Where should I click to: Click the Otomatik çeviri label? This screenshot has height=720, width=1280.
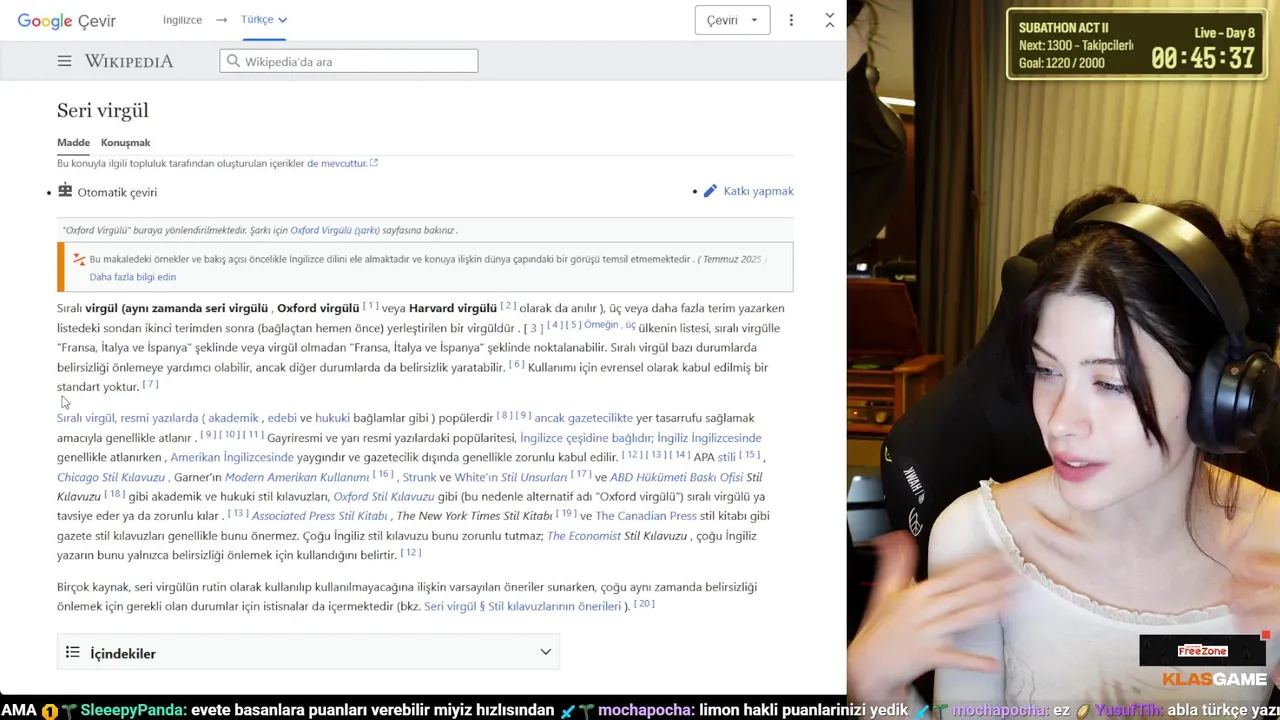pyautogui.click(x=117, y=192)
